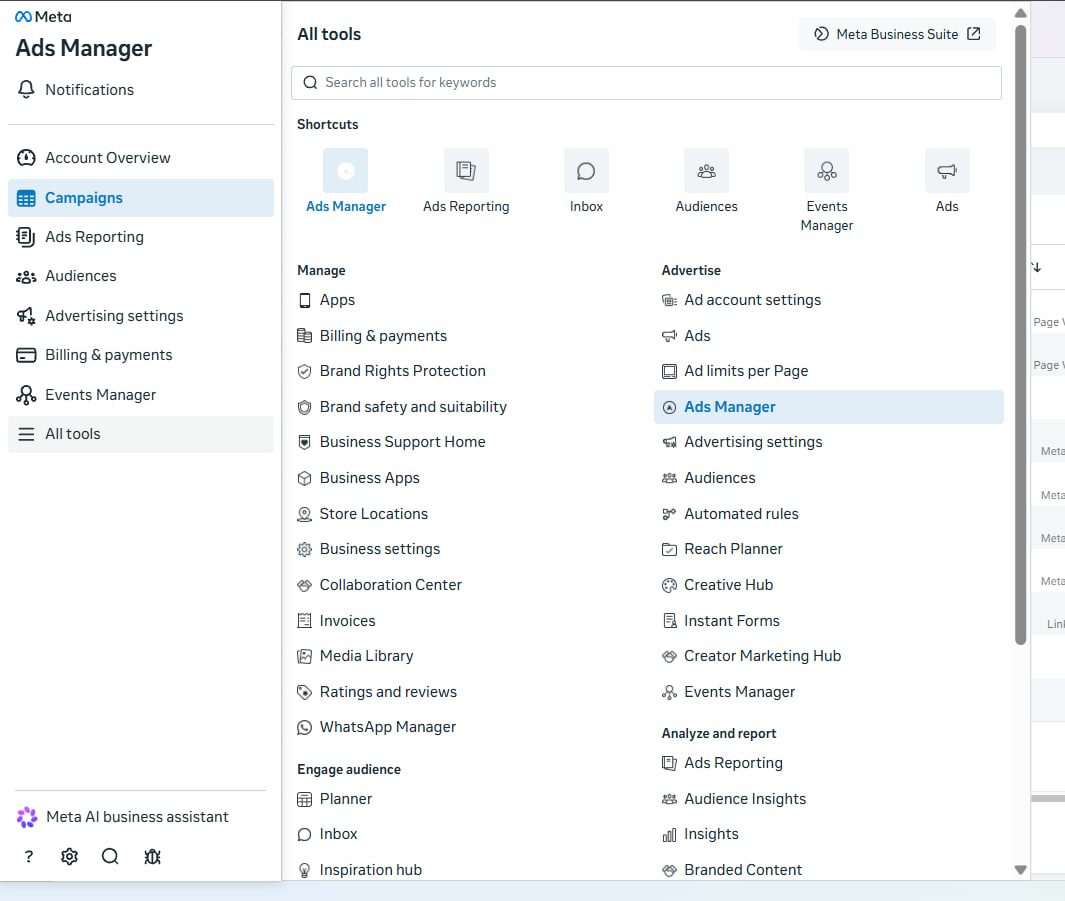Focus the search all tools field

pos(646,83)
